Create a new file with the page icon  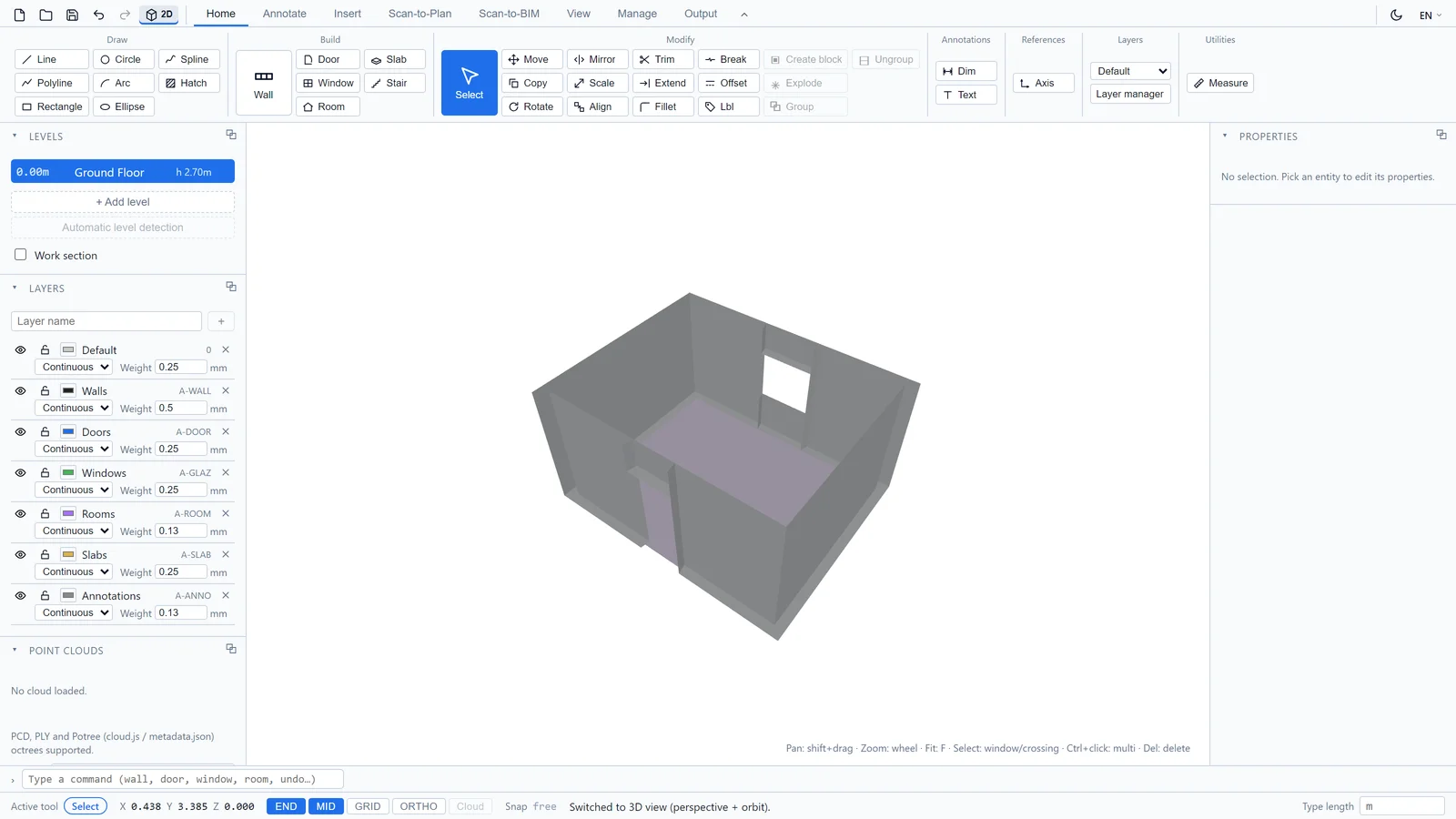coord(20,15)
